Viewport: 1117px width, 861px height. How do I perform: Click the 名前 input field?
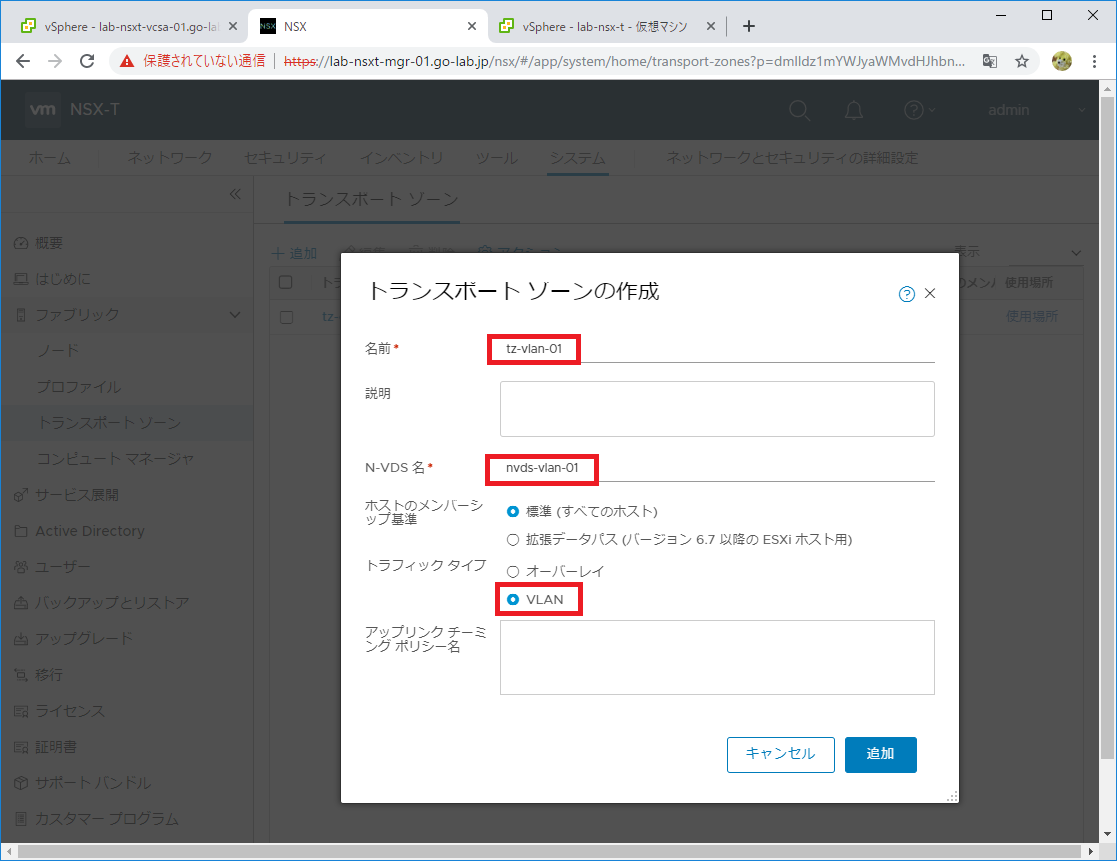pyautogui.click(x=717, y=349)
